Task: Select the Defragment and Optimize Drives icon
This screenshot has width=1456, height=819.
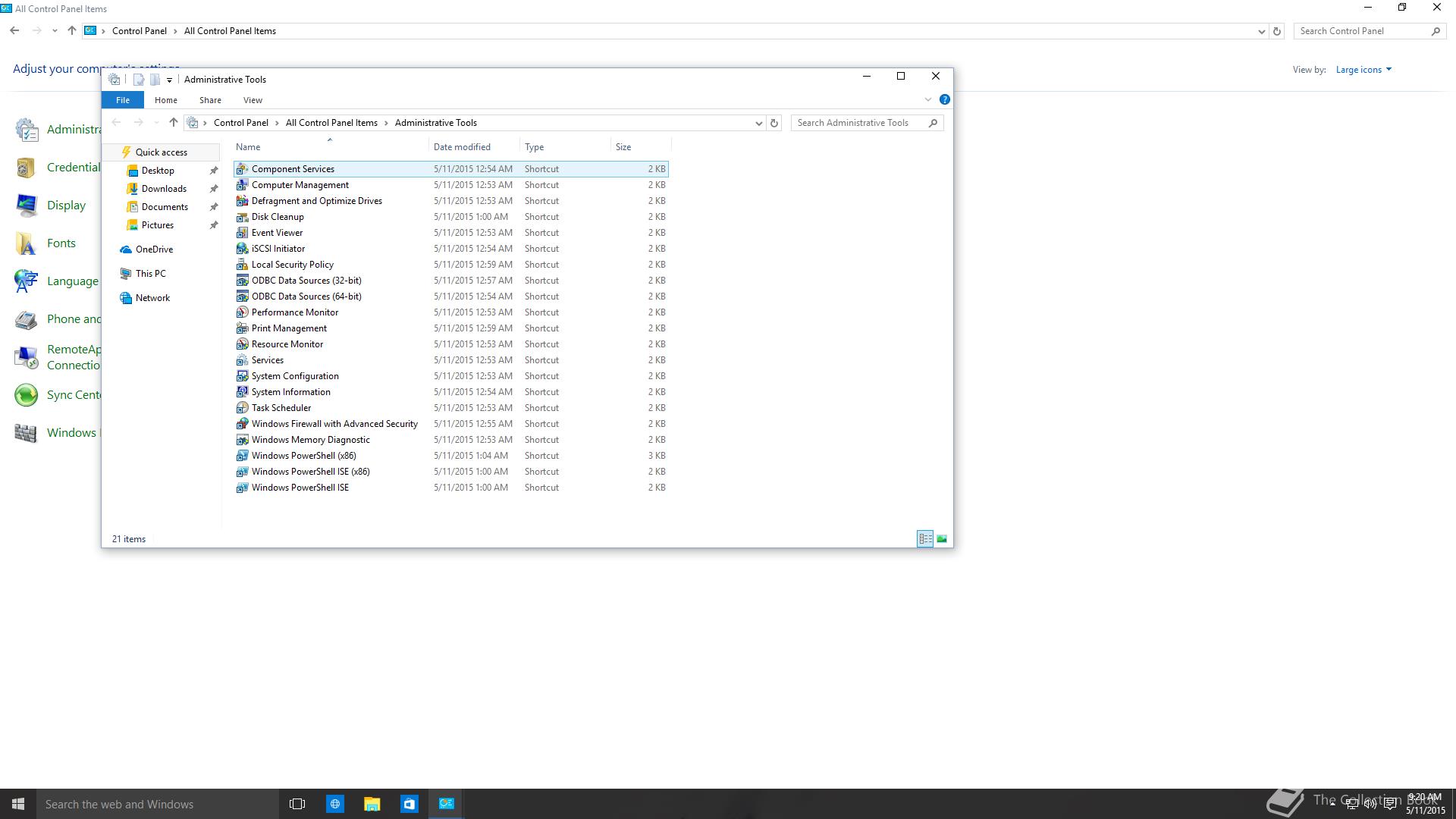Action: pyautogui.click(x=242, y=201)
